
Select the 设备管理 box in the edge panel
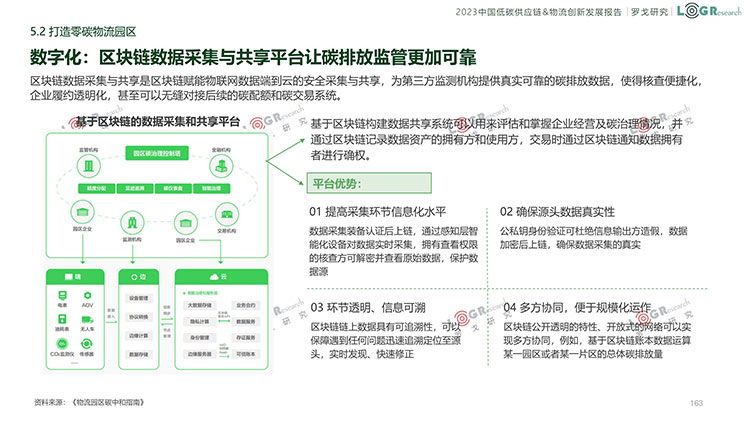tap(138, 298)
